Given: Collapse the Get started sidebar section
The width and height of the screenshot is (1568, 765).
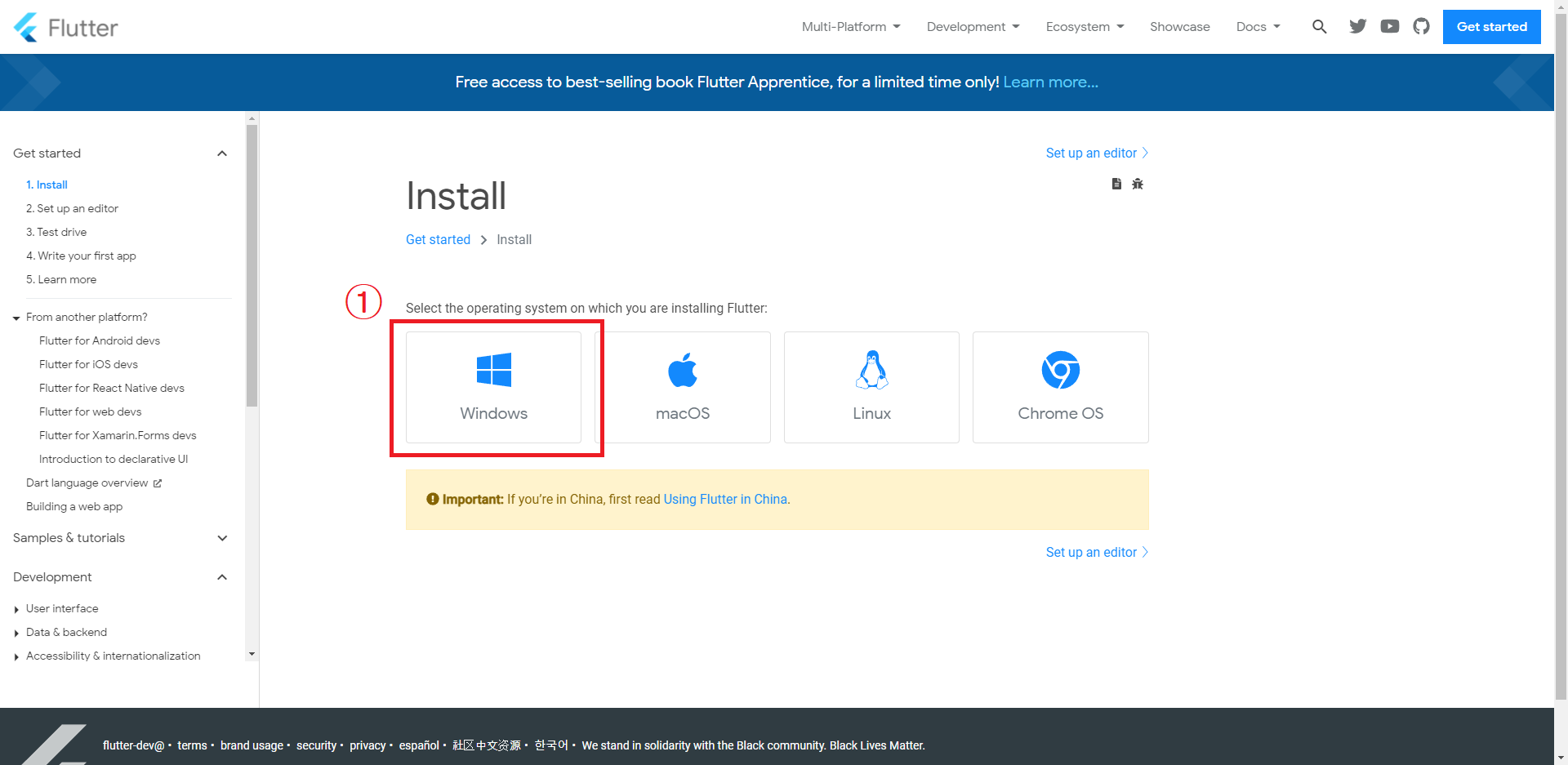Looking at the screenshot, I should [221, 153].
